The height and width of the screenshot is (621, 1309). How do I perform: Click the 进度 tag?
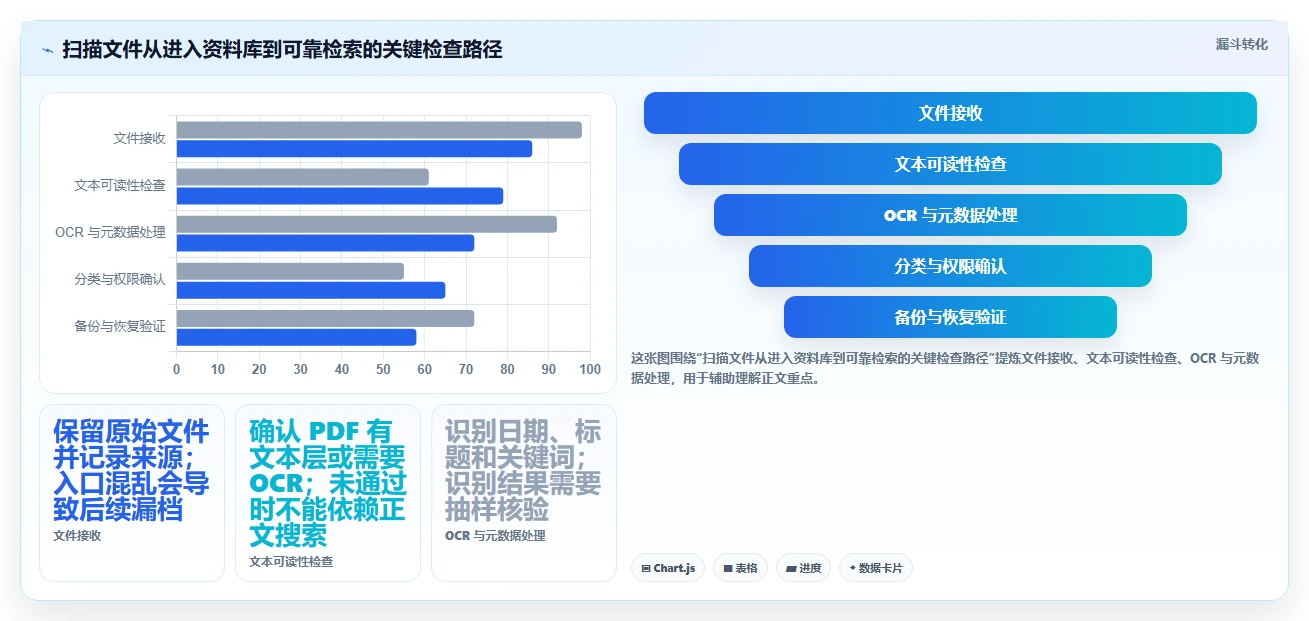click(x=803, y=568)
